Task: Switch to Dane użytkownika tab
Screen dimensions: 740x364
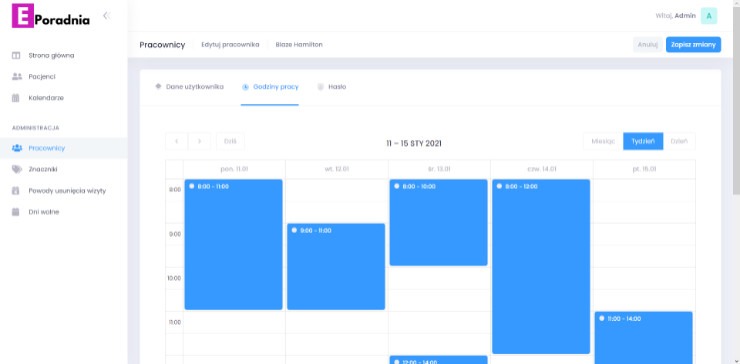Action: (189, 87)
